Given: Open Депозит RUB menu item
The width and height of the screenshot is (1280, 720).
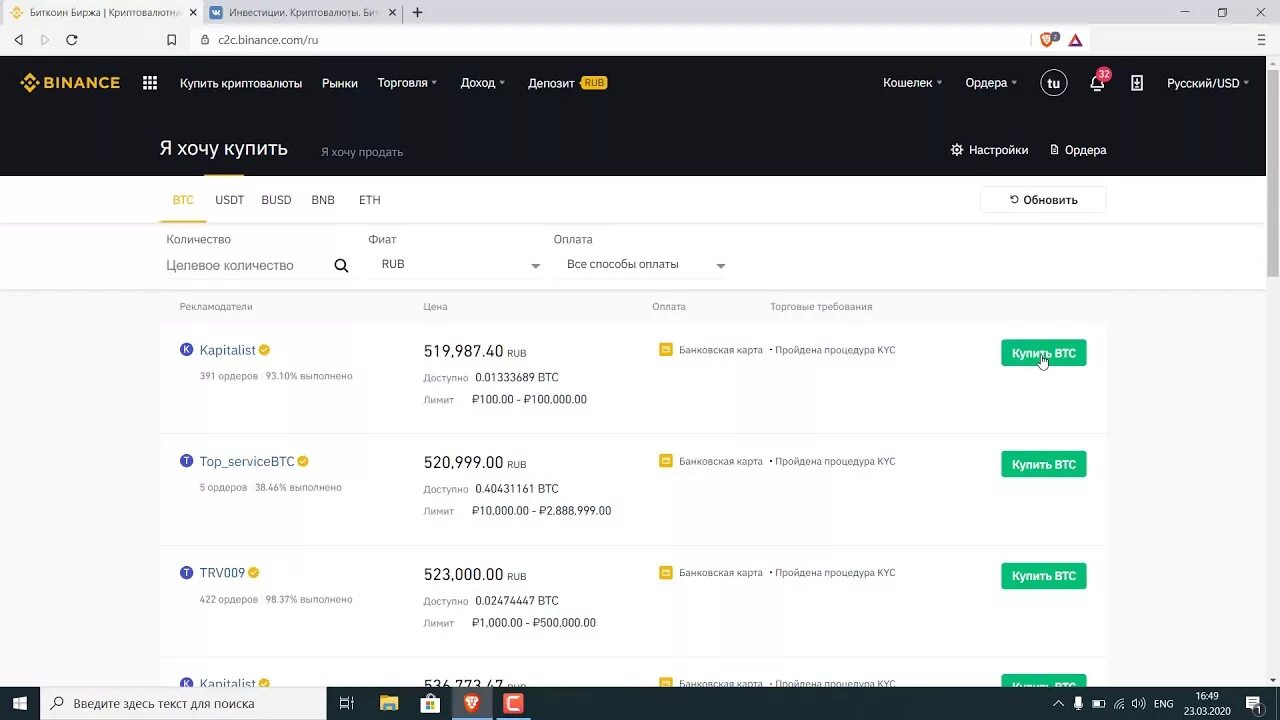Looking at the screenshot, I should pyautogui.click(x=567, y=83).
